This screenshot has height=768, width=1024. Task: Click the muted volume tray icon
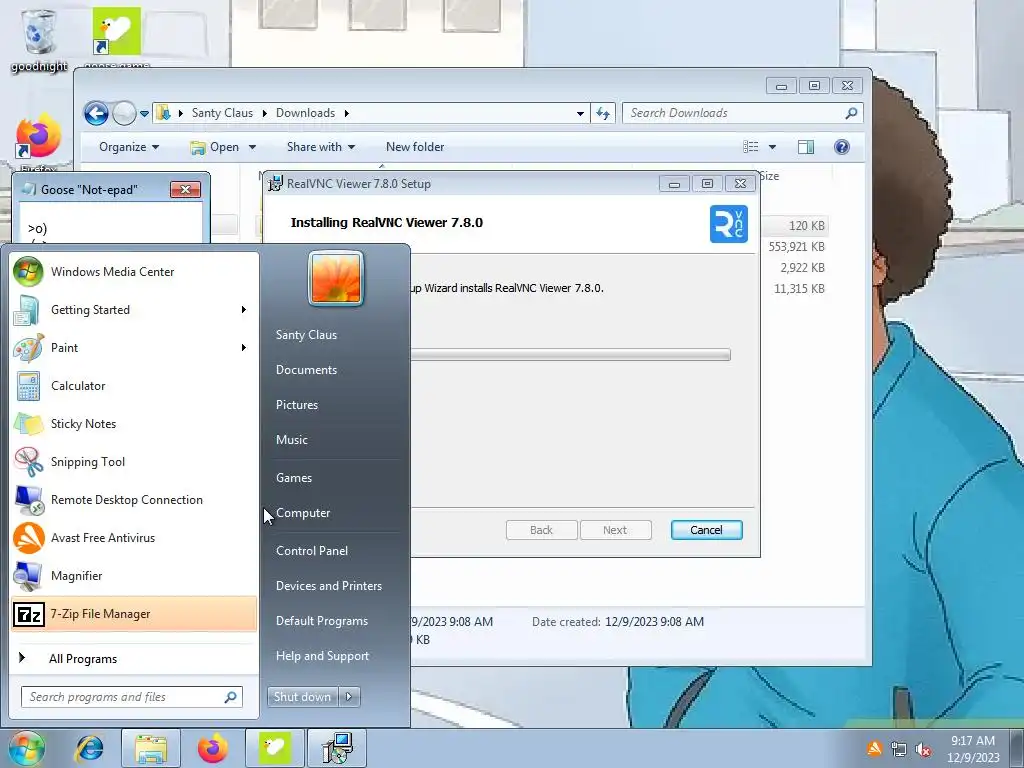(x=923, y=750)
